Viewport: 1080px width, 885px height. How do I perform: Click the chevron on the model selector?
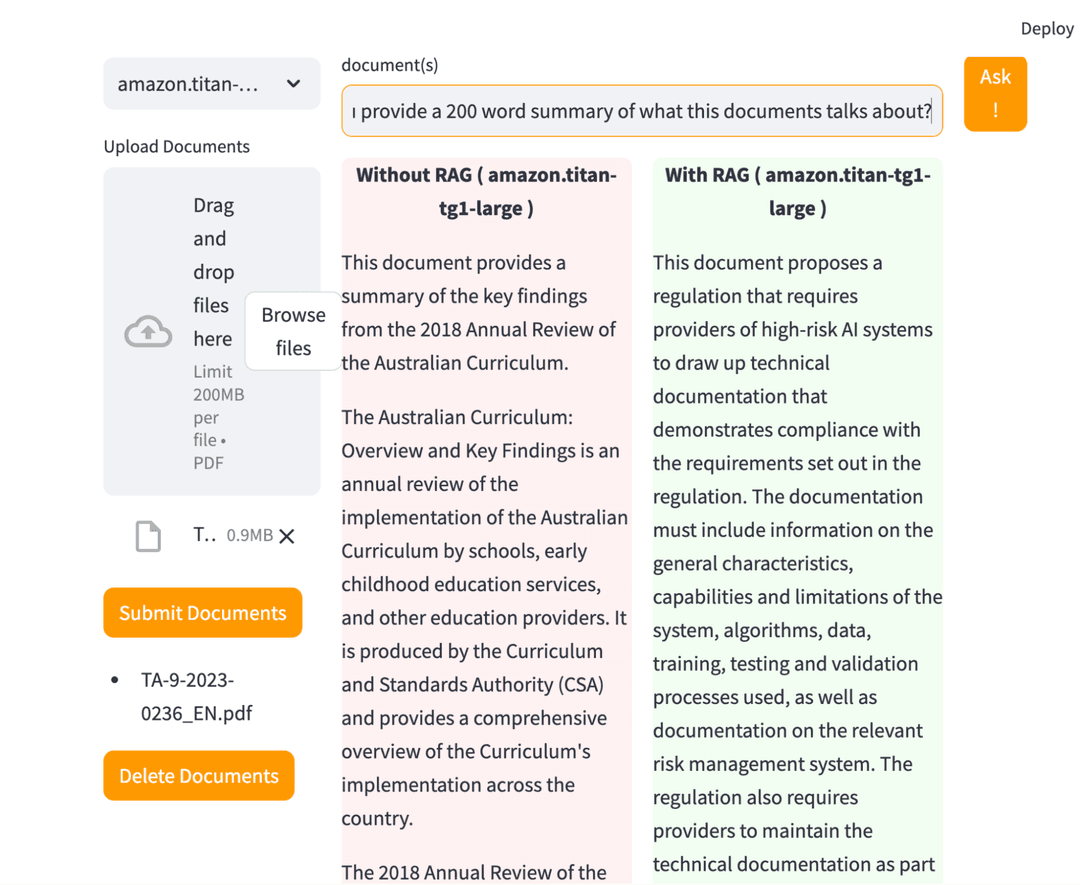[295, 84]
